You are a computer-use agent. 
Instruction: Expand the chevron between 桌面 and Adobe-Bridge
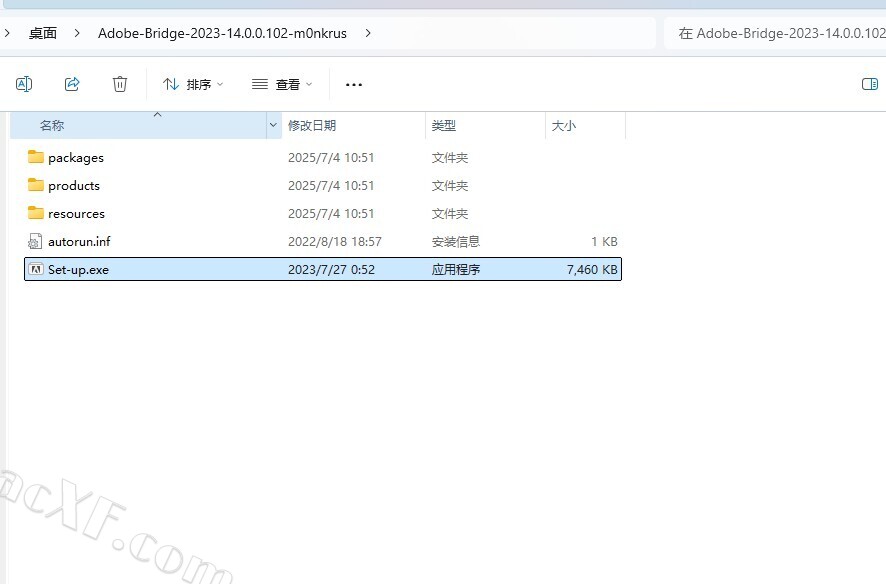click(77, 33)
